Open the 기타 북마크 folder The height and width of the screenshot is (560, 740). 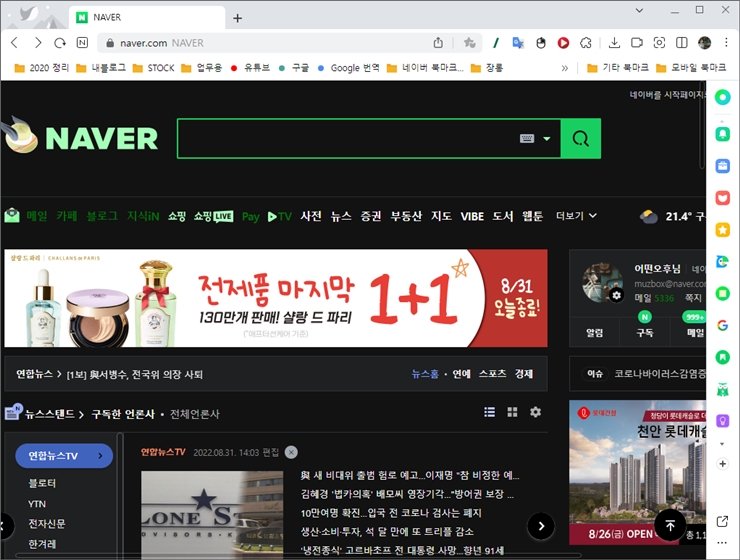tap(617, 68)
